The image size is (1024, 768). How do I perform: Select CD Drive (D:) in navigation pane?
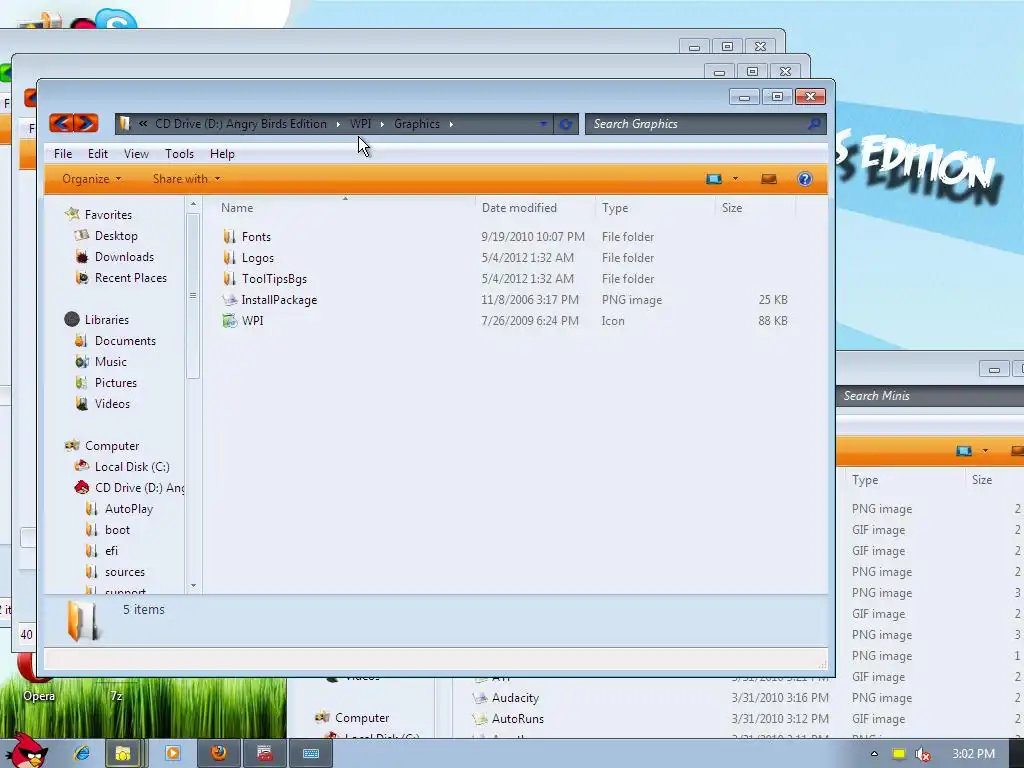[138, 488]
